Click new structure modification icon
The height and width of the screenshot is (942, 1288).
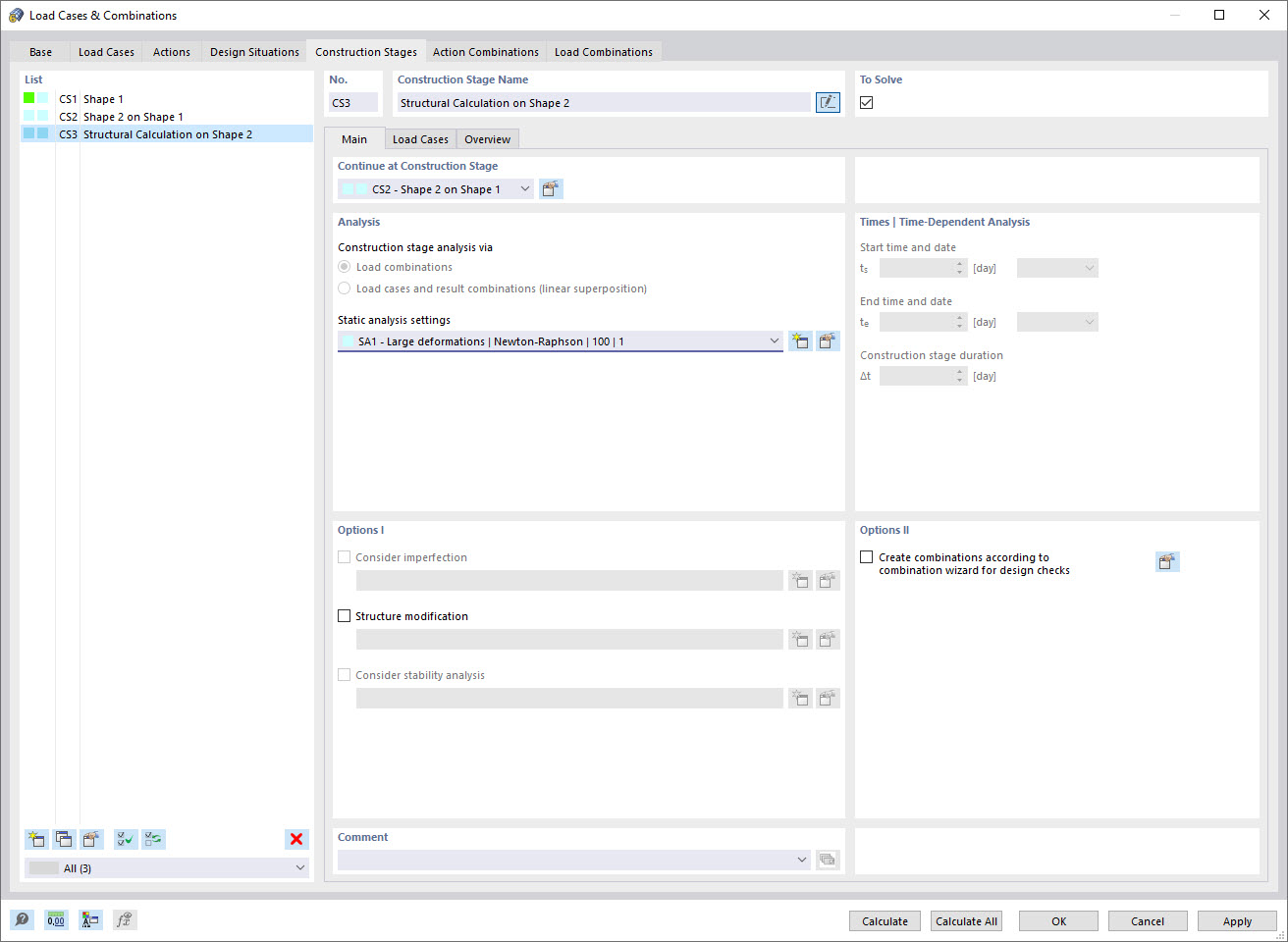click(800, 639)
